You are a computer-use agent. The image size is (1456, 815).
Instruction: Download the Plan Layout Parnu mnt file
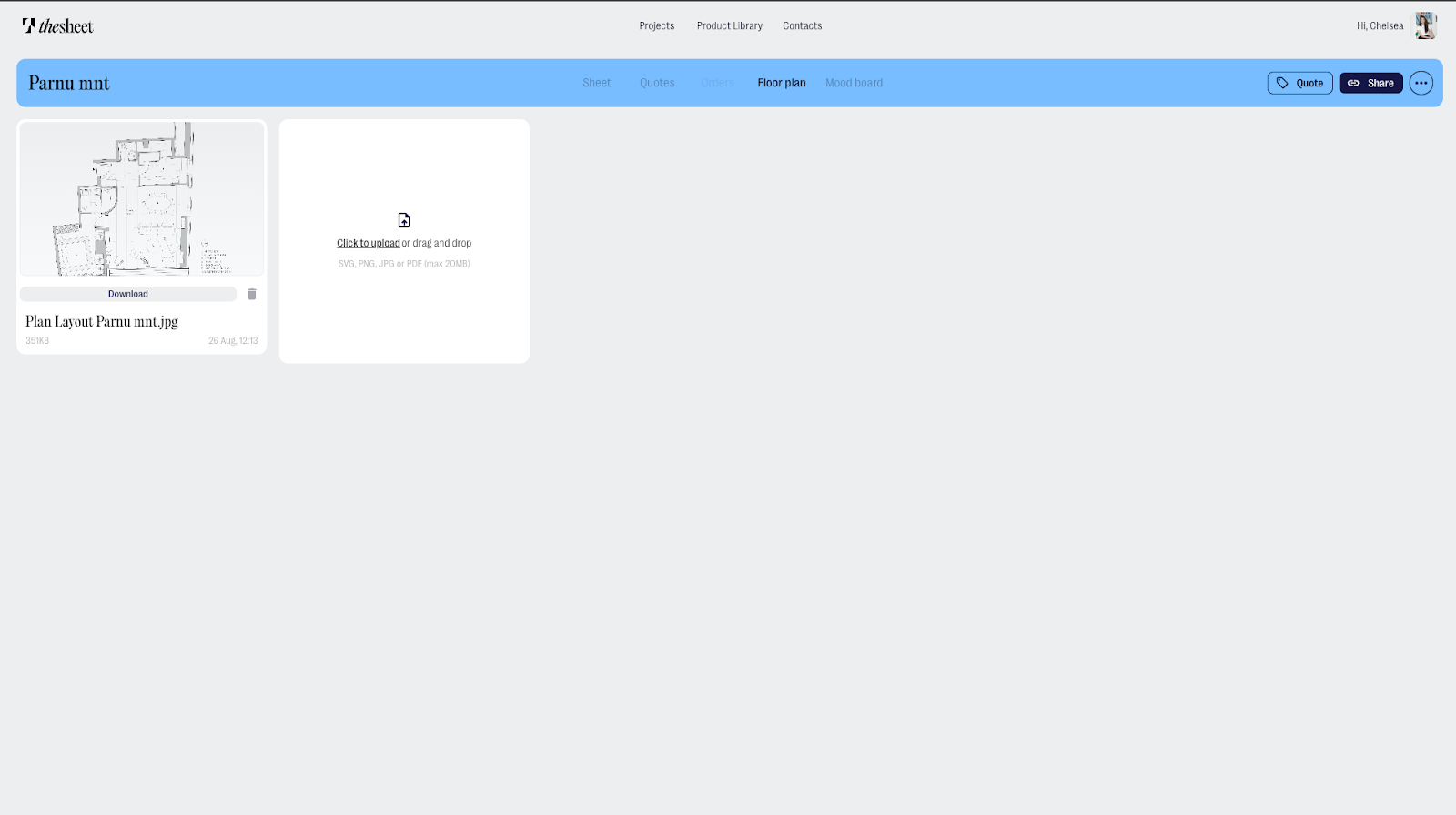coord(128,294)
